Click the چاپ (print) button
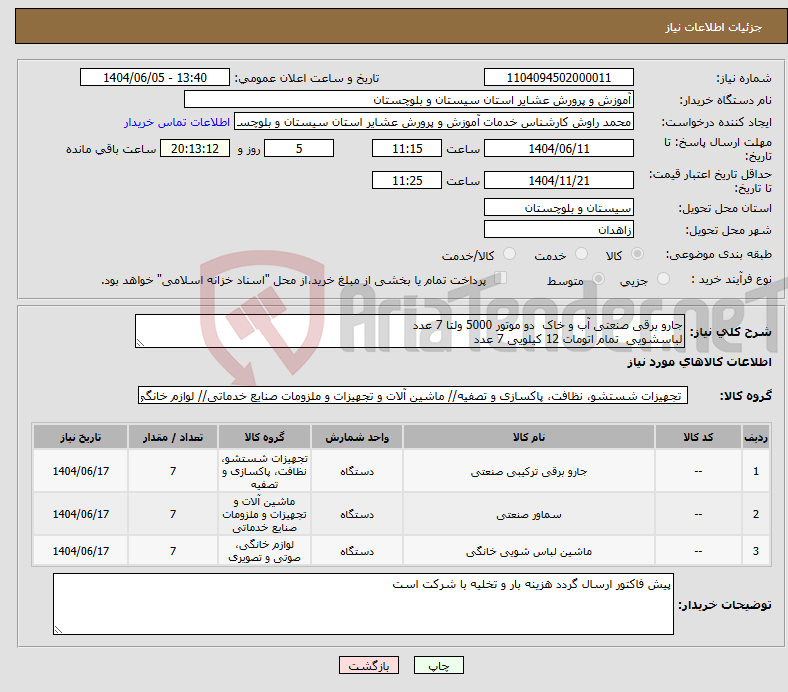Image resolution: width=788 pixels, height=692 pixels. point(438,665)
